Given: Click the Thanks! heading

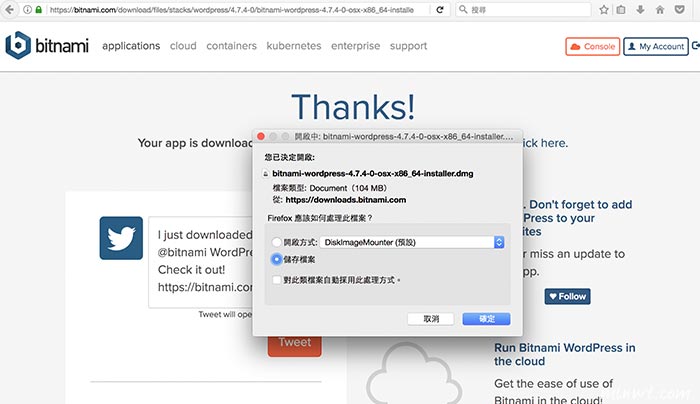Looking at the screenshot, I should click(353, 107).
